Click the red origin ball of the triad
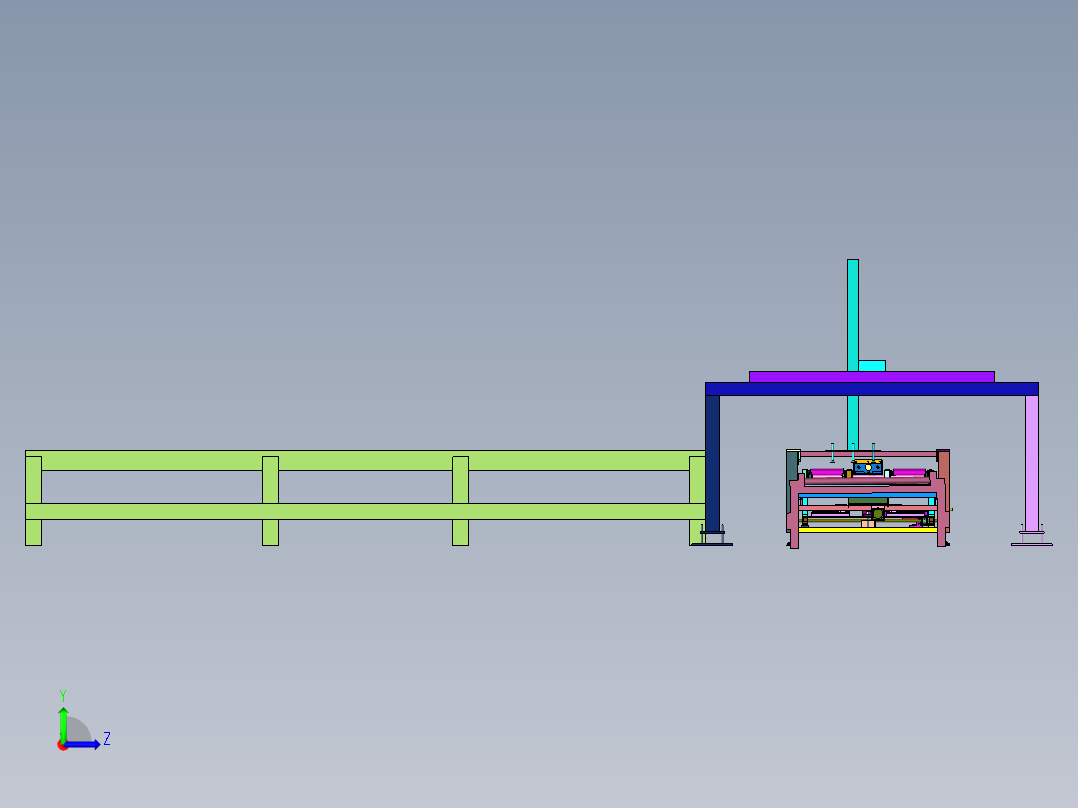The image size is (1078, 808). pyautogui.click(x=62, y=745)
